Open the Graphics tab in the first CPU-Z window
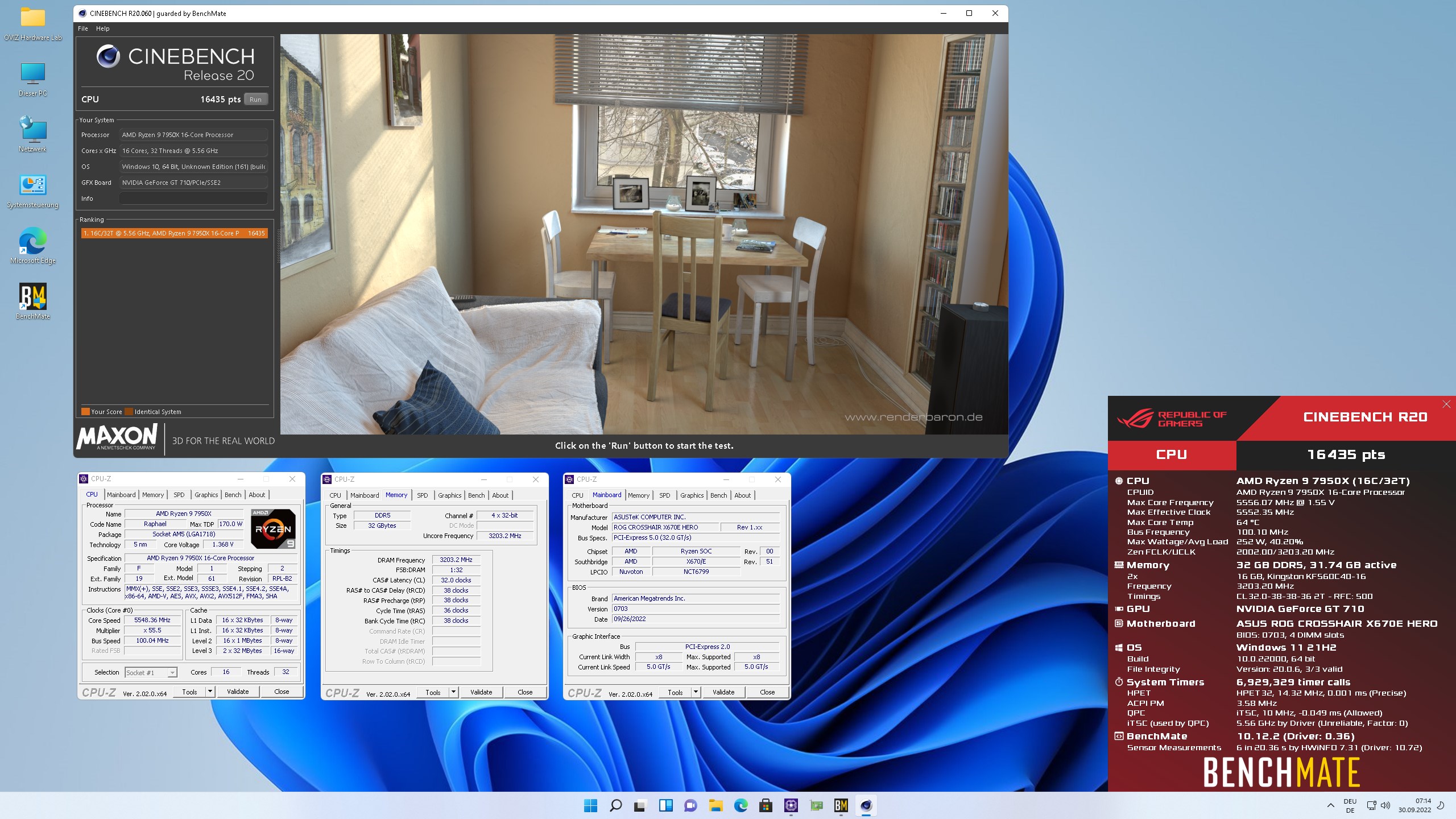Viewport: 1456px width, 819px height. point(206,495)
